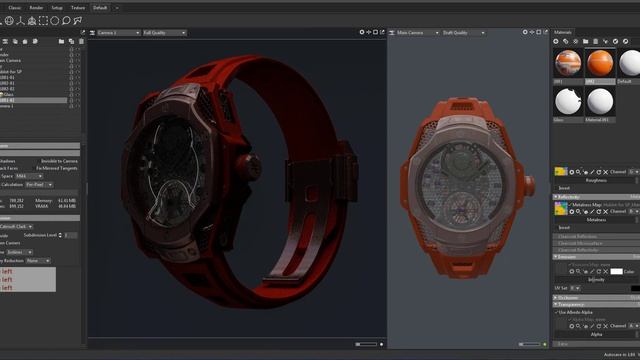Select the Materials panel tab
640x360 pixels.
pyautogui.click(x=562, y=32)
